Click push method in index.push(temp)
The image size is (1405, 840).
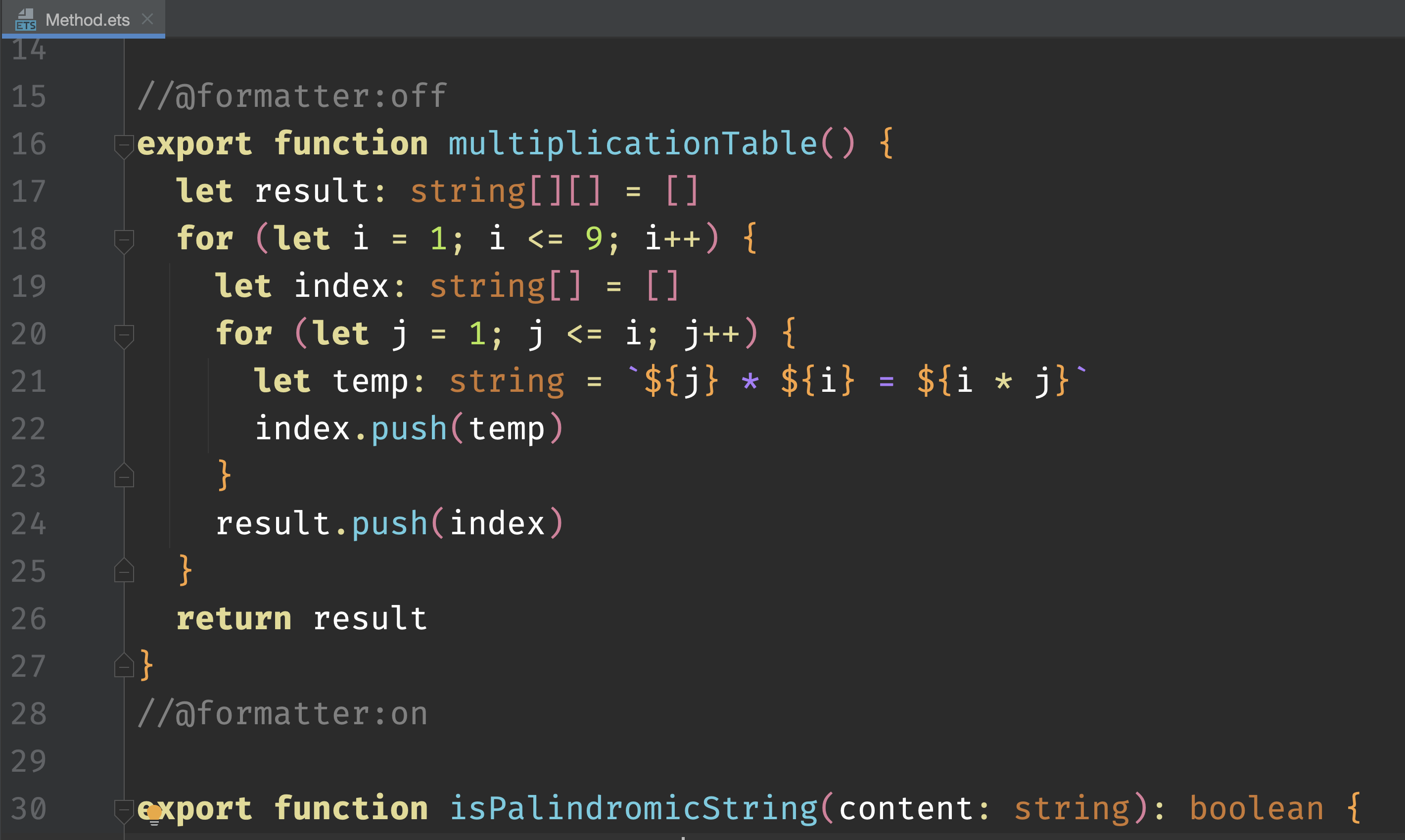(x=409, y=428)
